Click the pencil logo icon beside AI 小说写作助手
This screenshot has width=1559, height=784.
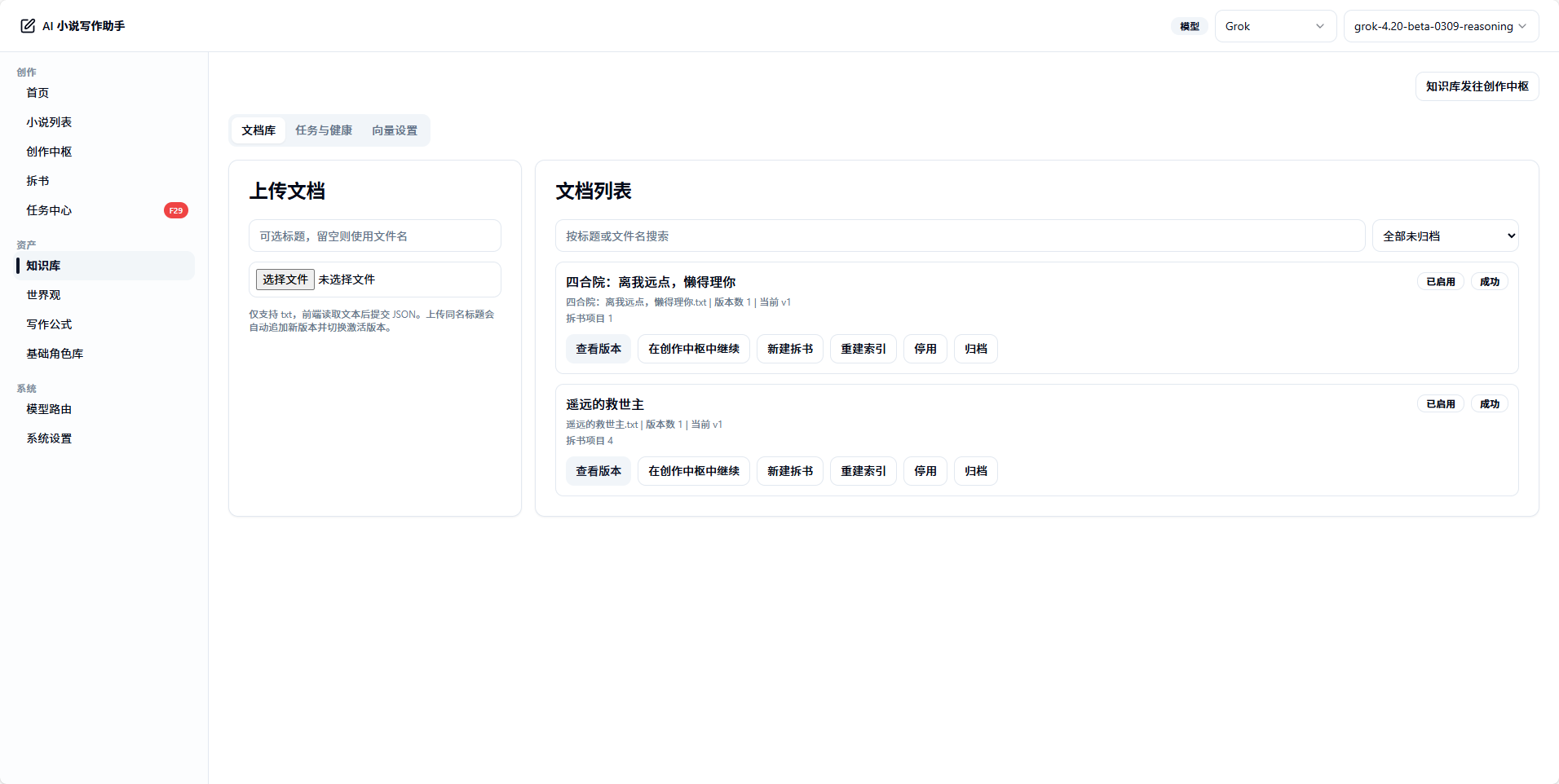point(27,25)
